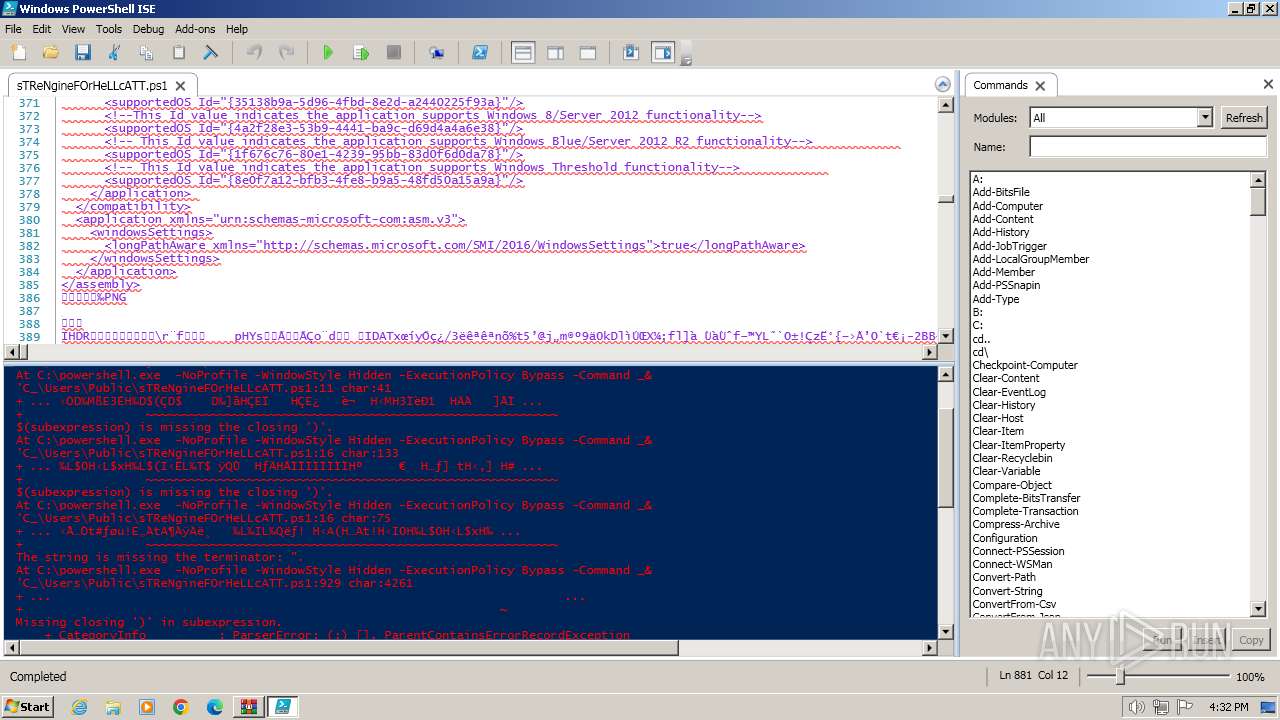The height and width of the screenshot is (720, 1280).
Task: Close the Commands add-on tab
Action: [x=1040, y=85]
